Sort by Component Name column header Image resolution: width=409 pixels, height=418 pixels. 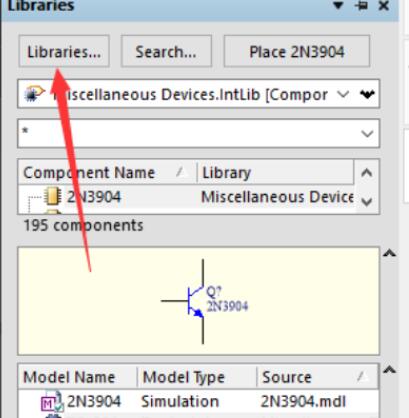tap(107, 172)
